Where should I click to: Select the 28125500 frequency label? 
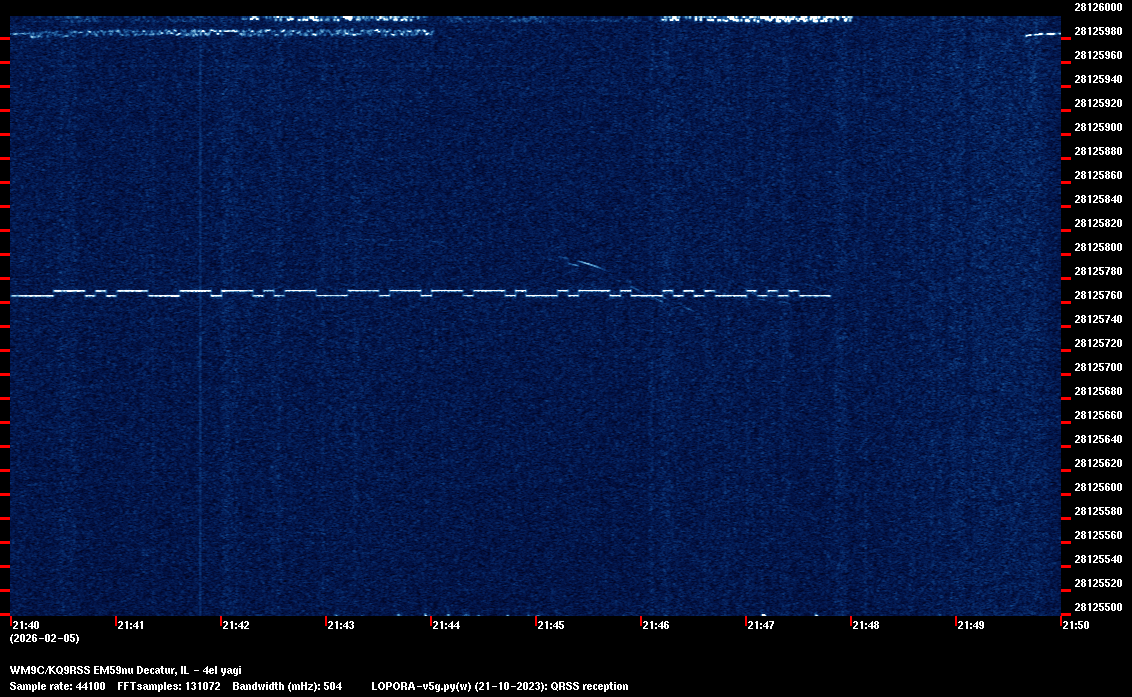(x=1097, y=607)
